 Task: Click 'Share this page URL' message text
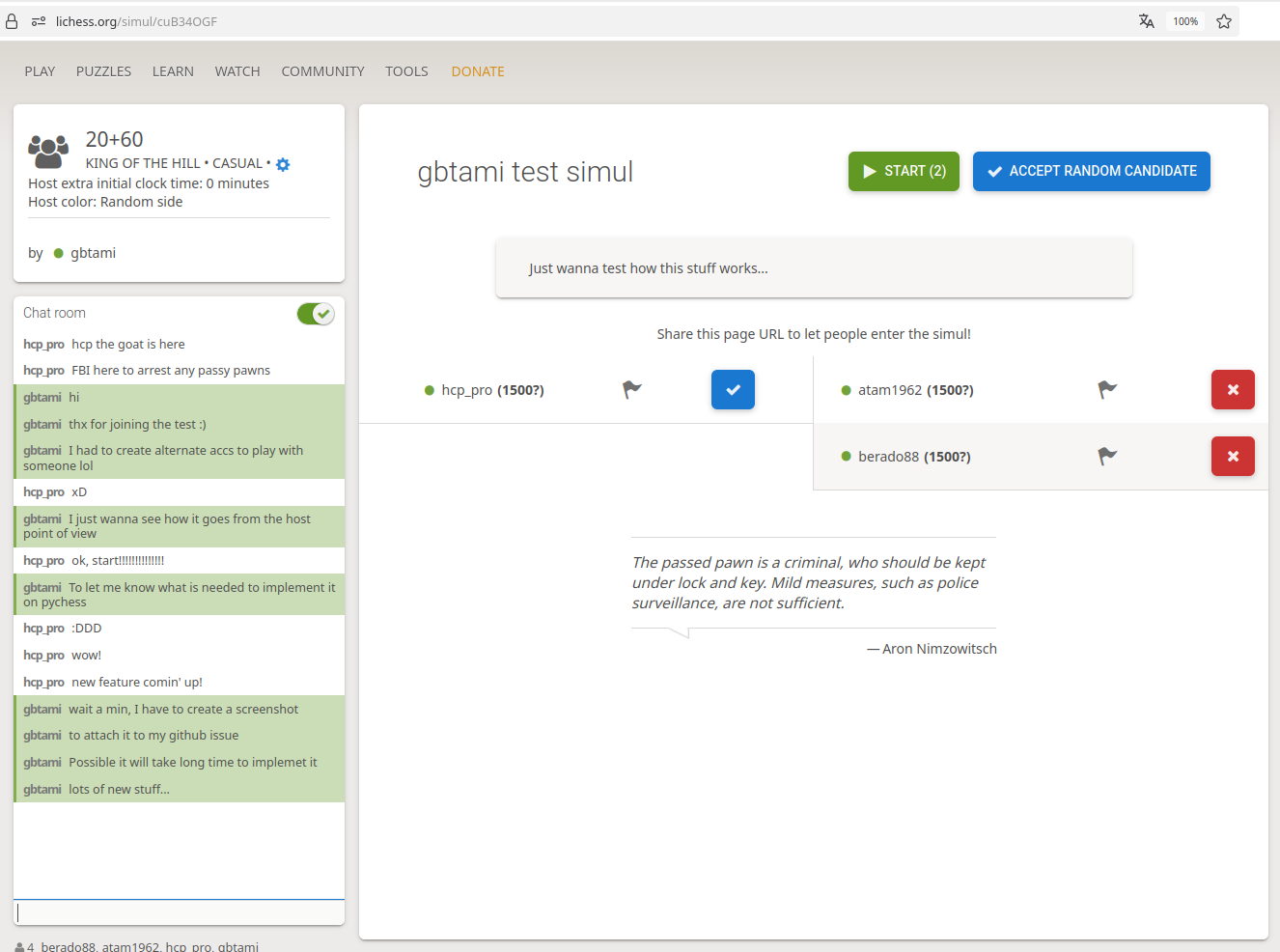[814, 334]
